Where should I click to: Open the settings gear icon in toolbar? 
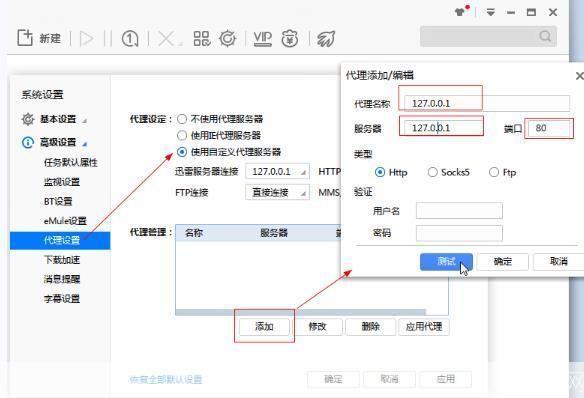[x=228, y=38]
